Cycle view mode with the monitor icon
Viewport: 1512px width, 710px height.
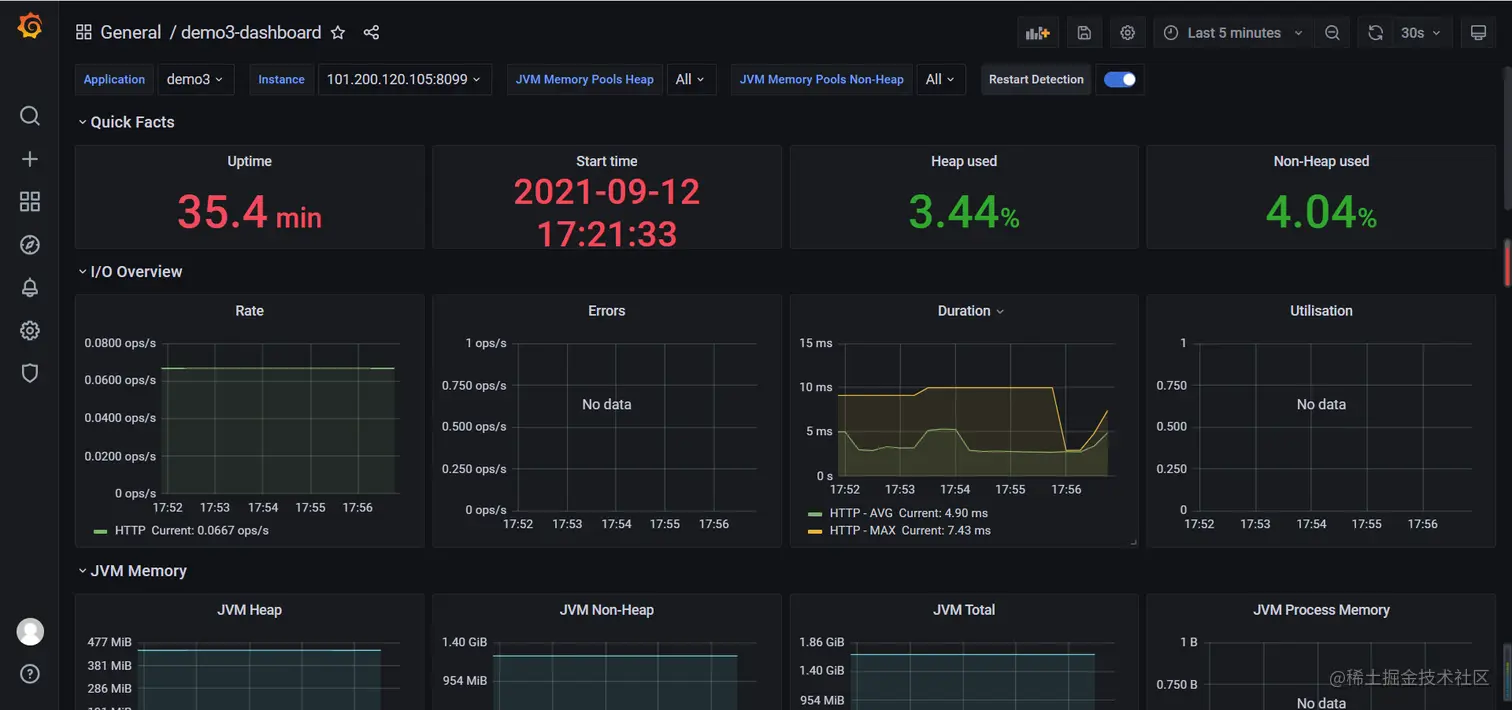click(1478, 33)
